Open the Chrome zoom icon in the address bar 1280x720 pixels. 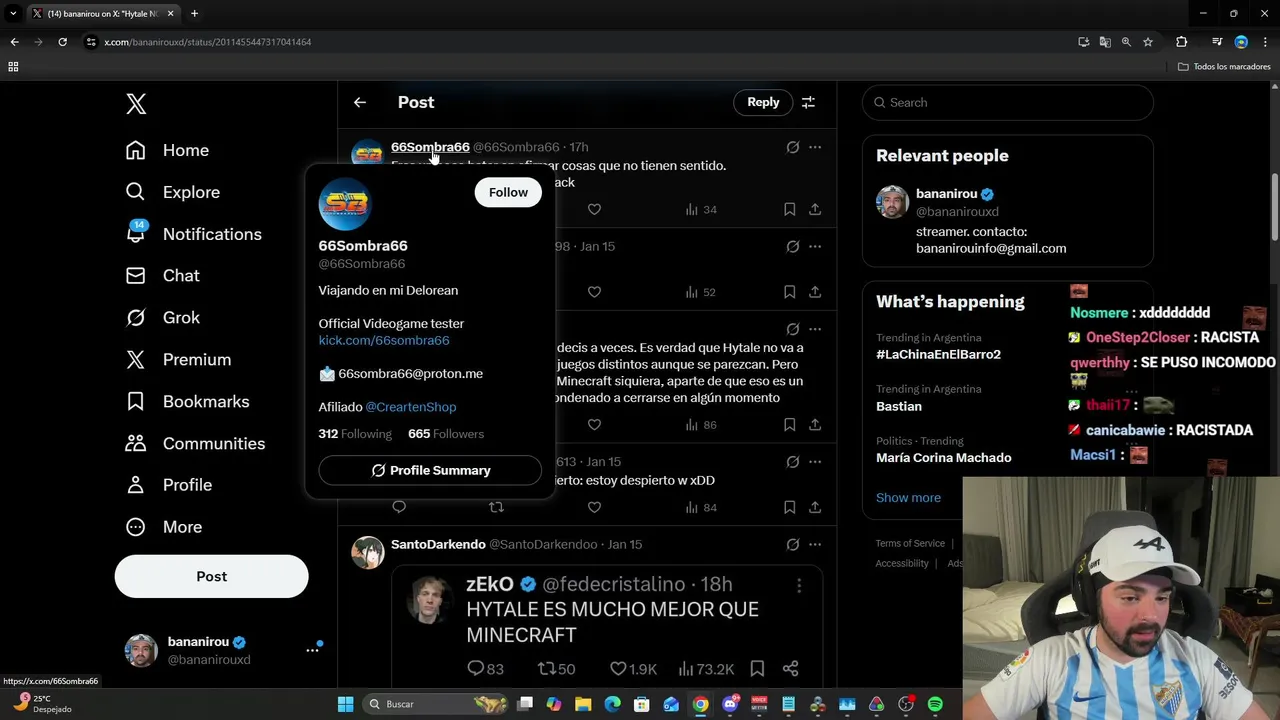(x=1126, y=42)
